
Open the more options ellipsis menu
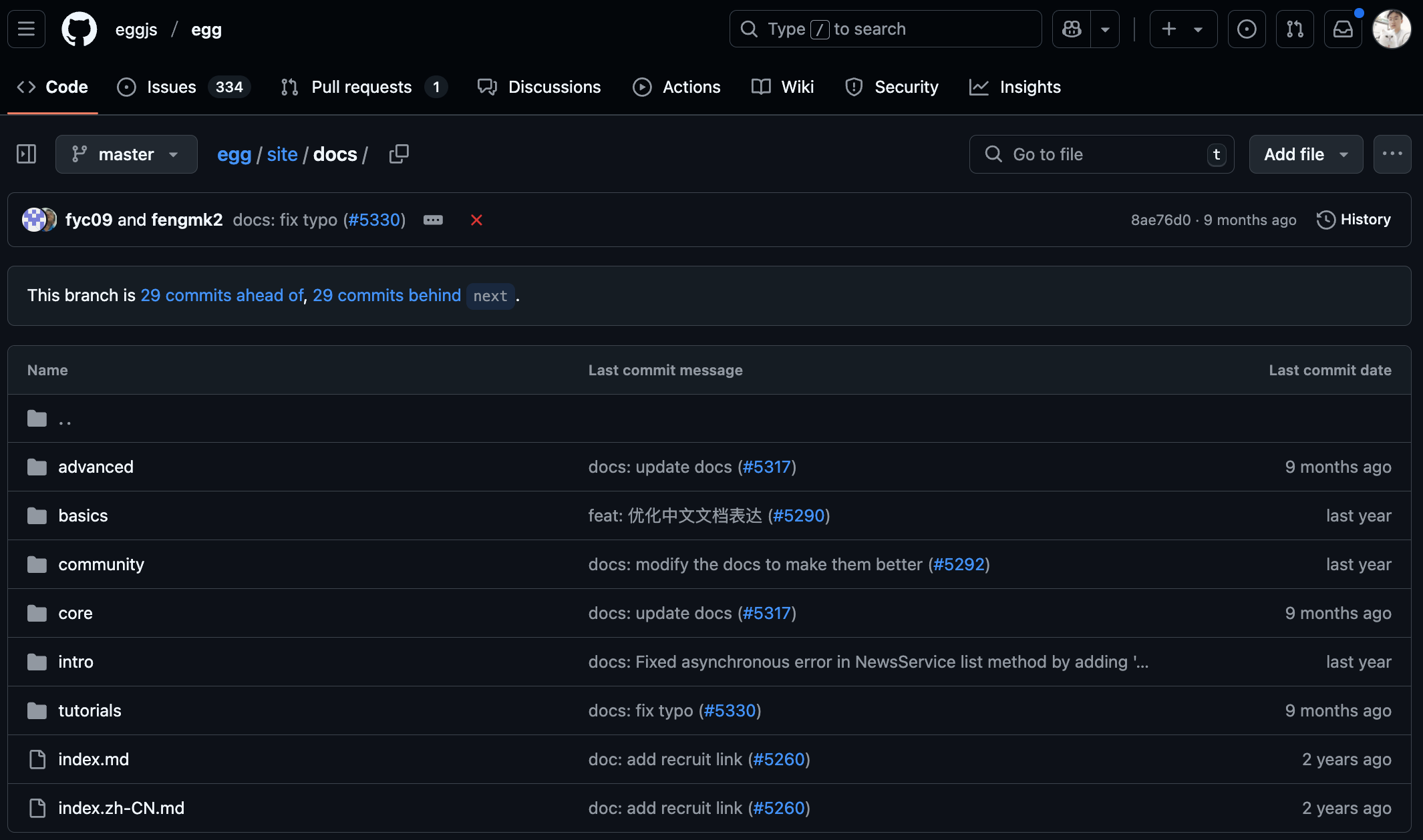pyautogui.click(x=1392, y=154)
